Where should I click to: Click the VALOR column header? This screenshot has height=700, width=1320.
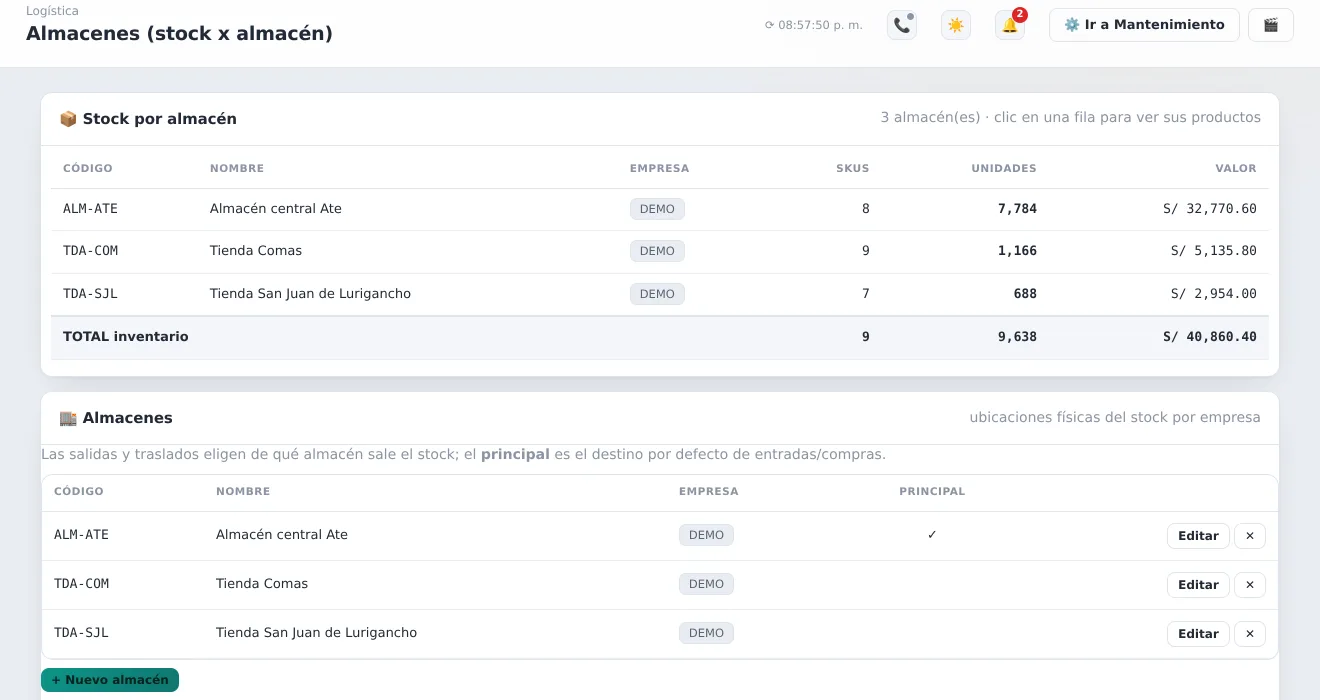tap(1236, 168)
